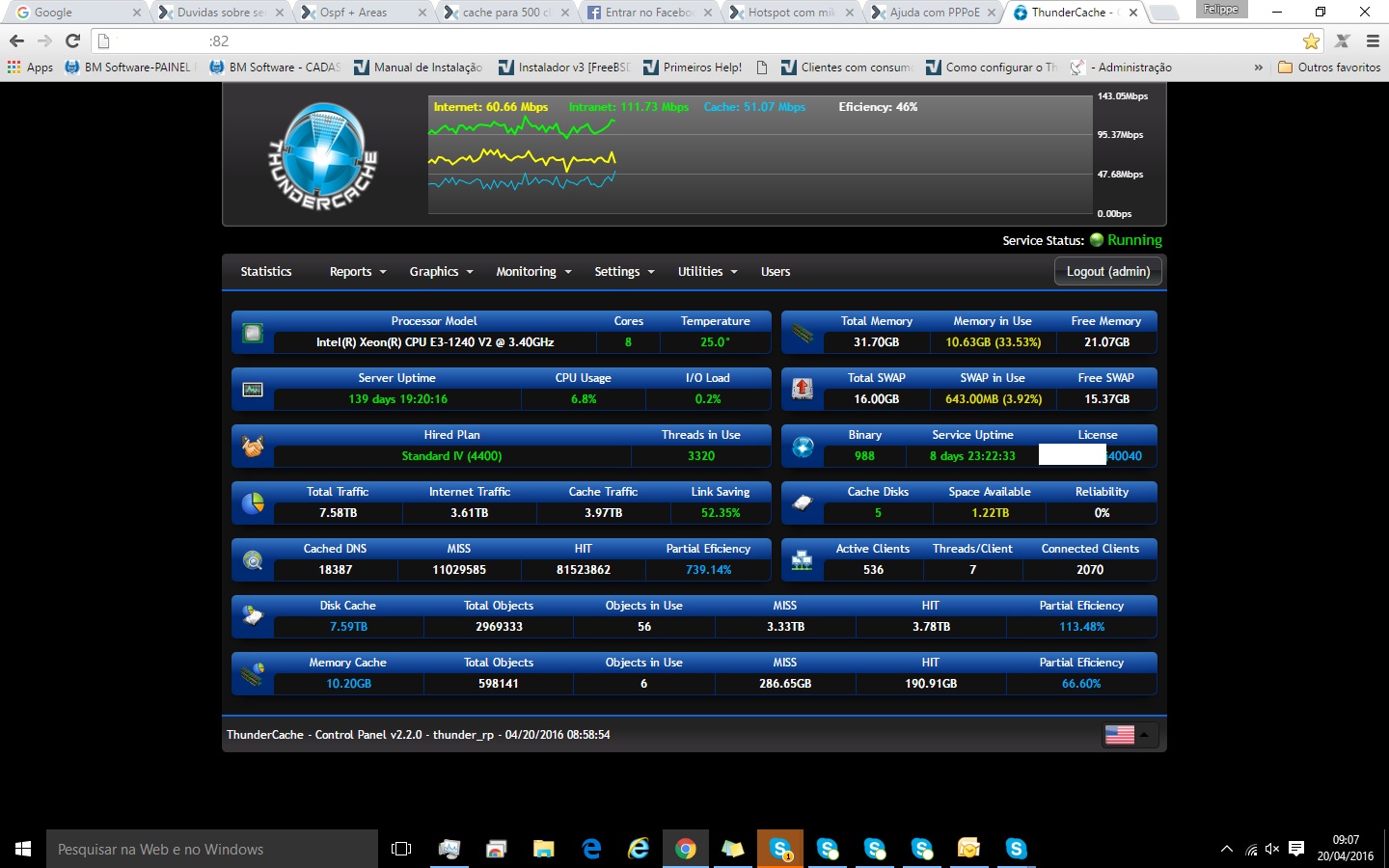Open the Outros favoritos folder
This screenshot has height=868, width=1389.
(1329, 68)
